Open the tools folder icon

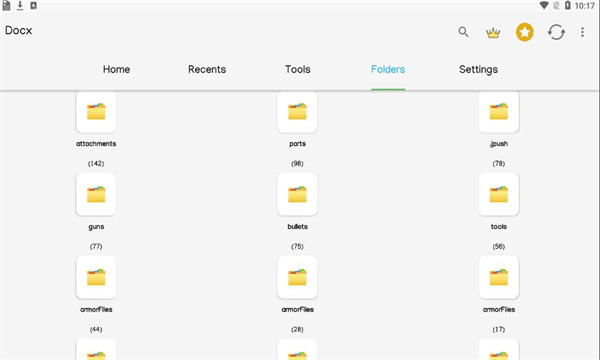(499, 194)
